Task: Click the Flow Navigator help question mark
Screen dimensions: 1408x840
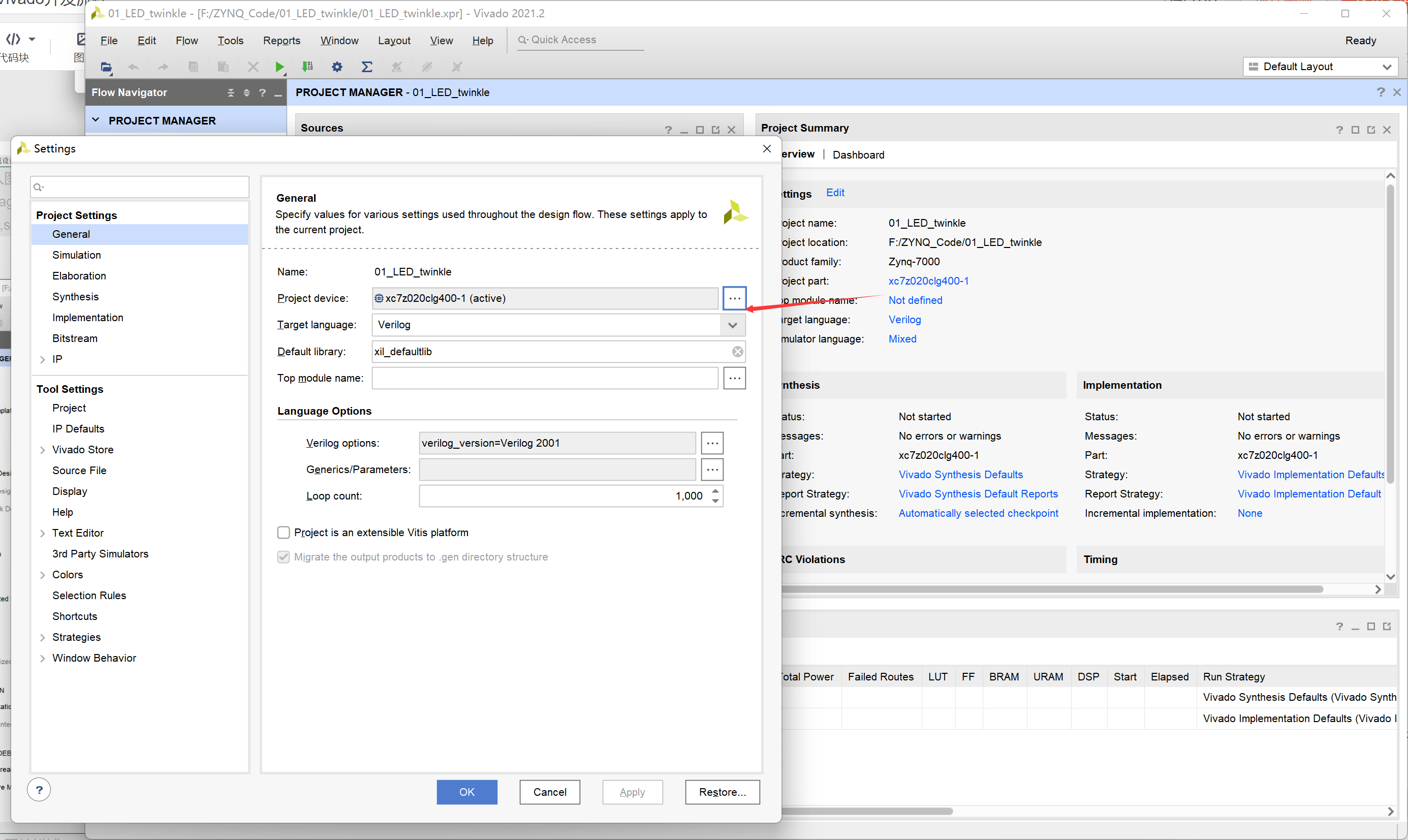Action: click(262, 92)
